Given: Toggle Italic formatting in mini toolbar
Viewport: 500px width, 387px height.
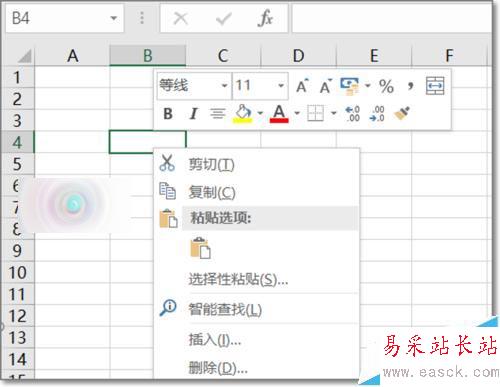Looking at the screenshot, I should click(x=193, y=114).
